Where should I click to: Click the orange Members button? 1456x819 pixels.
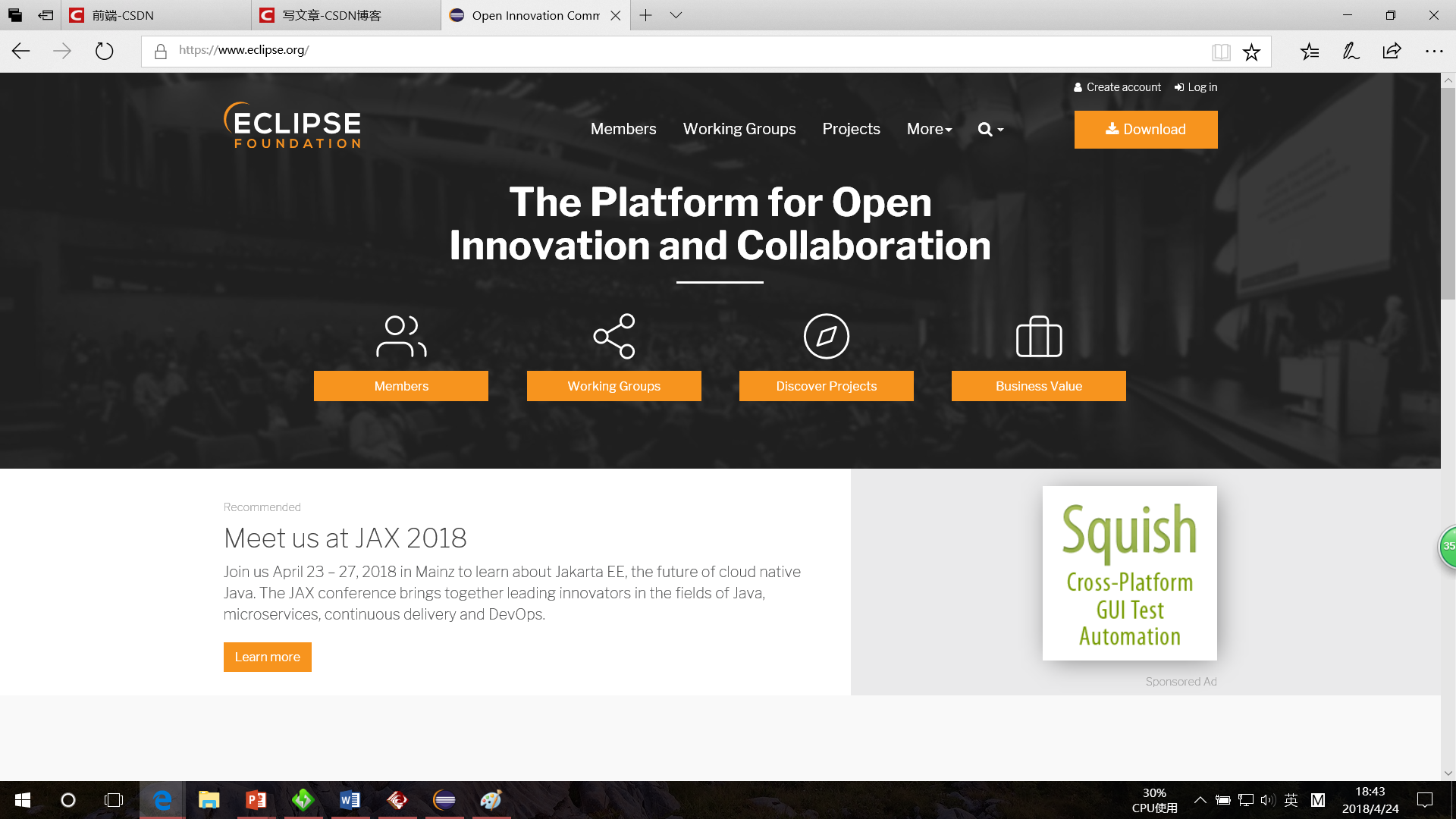[401, 386]
